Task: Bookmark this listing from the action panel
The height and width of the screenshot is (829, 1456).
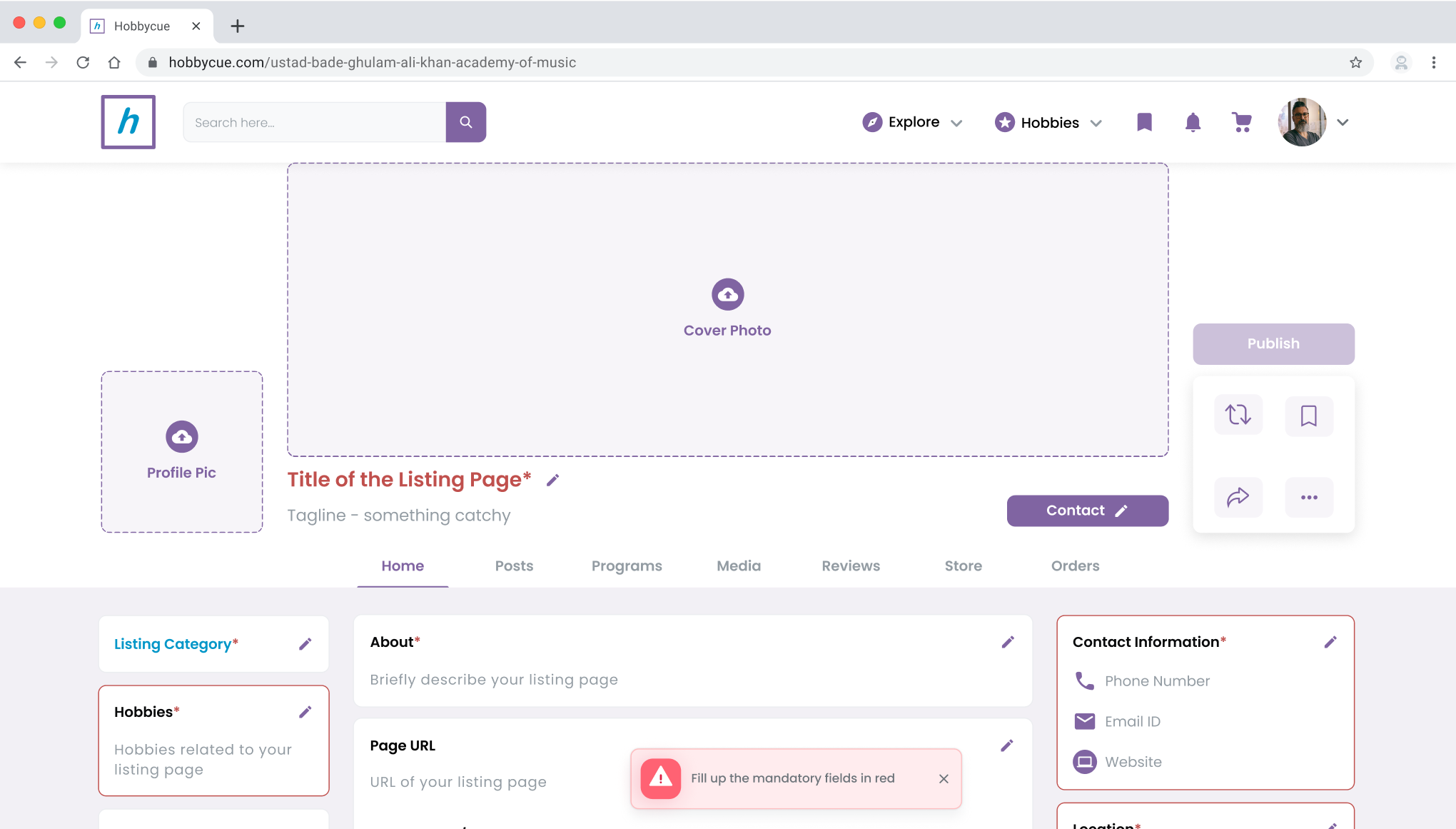Action: pos(1308,416)
